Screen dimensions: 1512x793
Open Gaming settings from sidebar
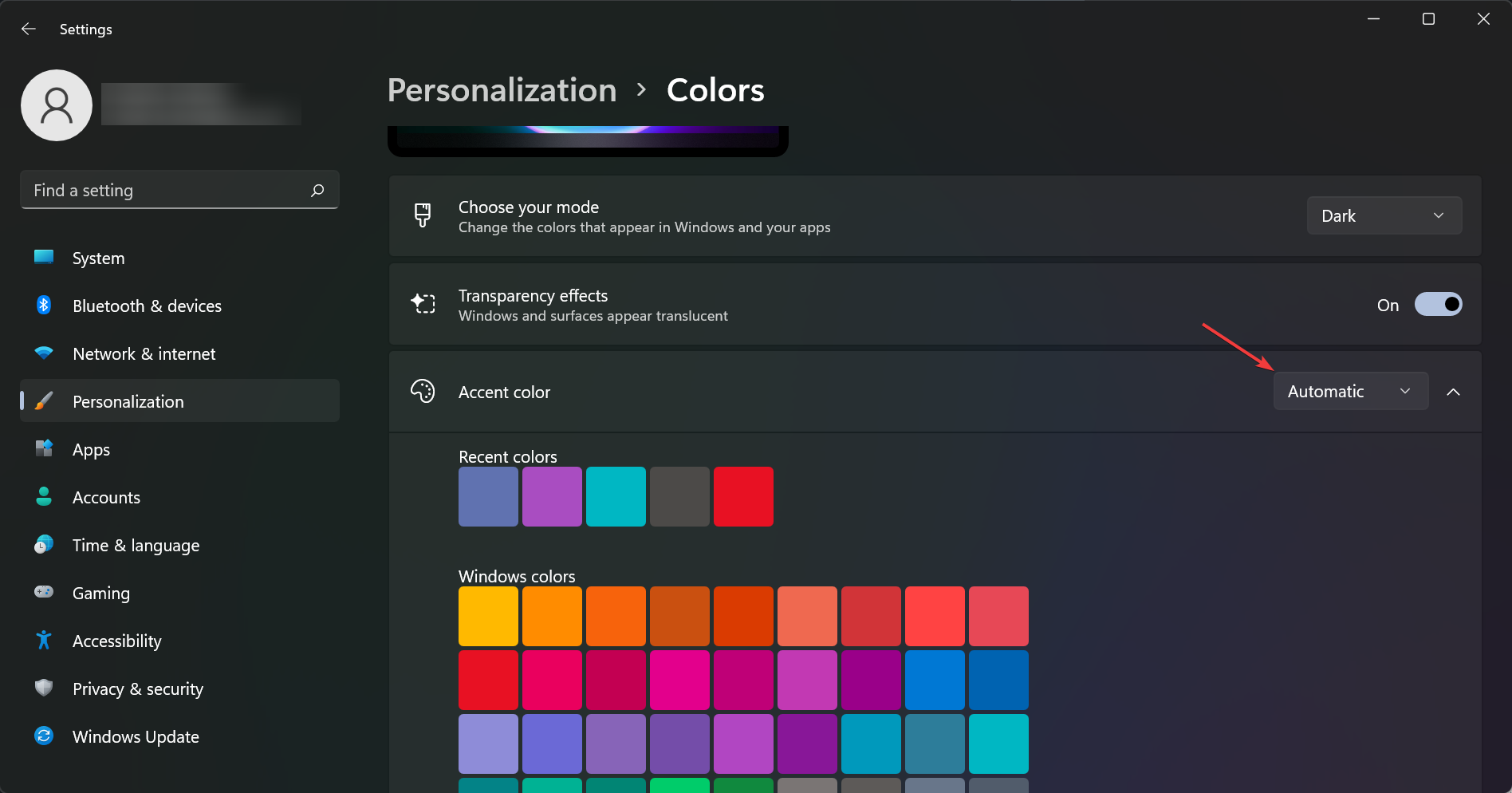coord(100,593)
